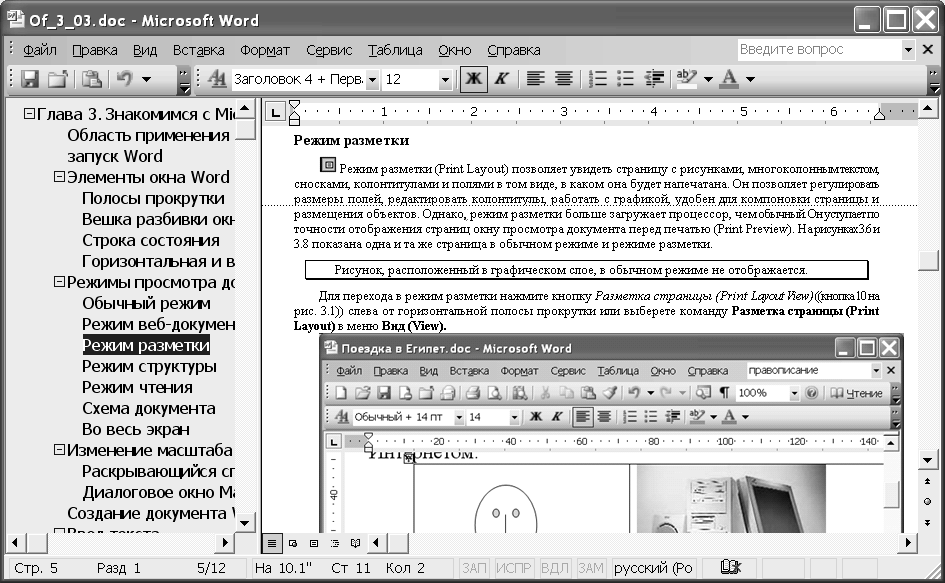The height and width of the screenshot is (583, 945).
Task: Click the folder icon next to Save
Action: click(x=58, y=79)
